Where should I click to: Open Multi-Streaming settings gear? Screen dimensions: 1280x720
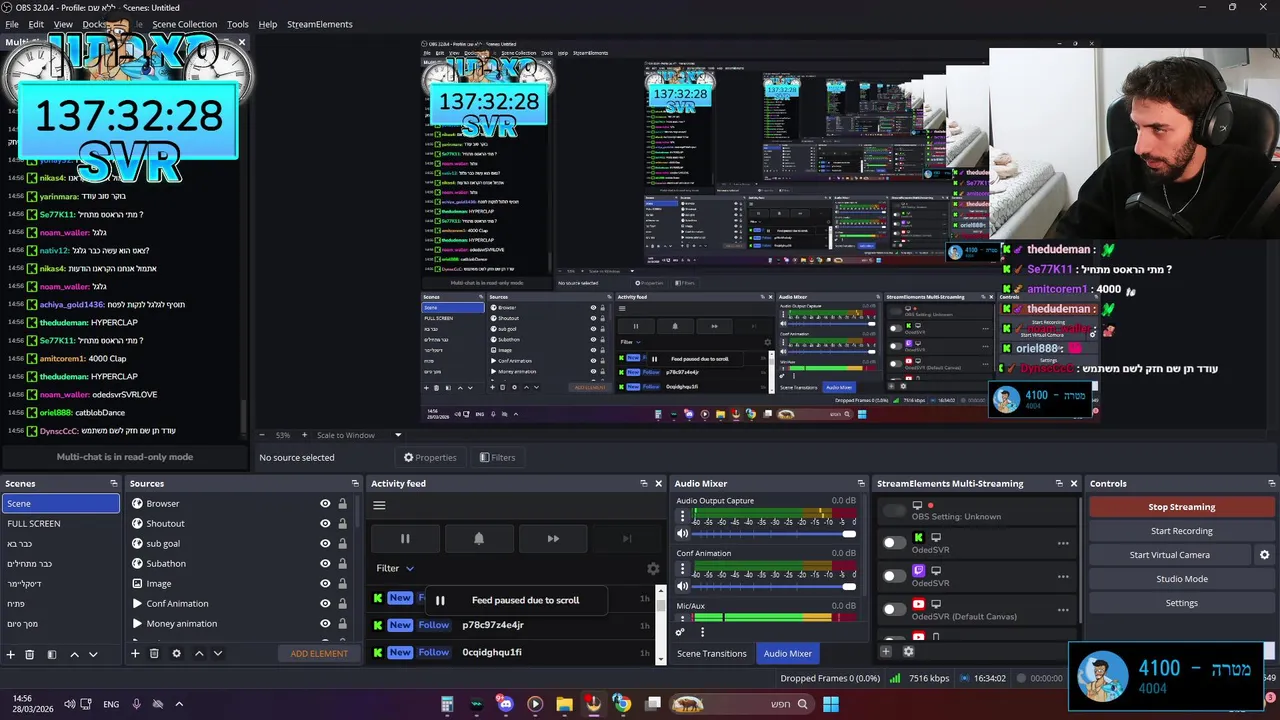[908, 652]
